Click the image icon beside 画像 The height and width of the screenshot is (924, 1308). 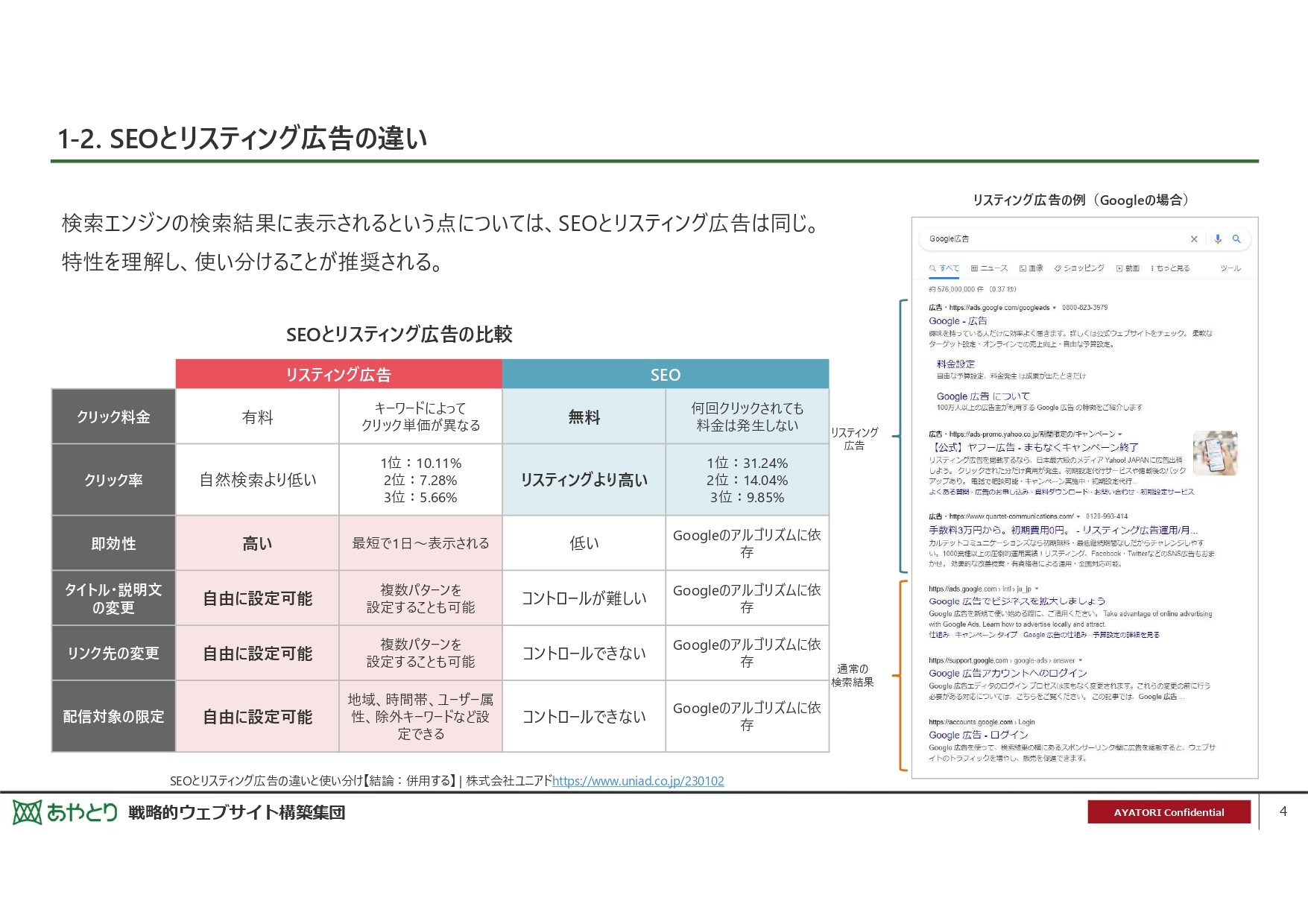tap(1023, 268)
